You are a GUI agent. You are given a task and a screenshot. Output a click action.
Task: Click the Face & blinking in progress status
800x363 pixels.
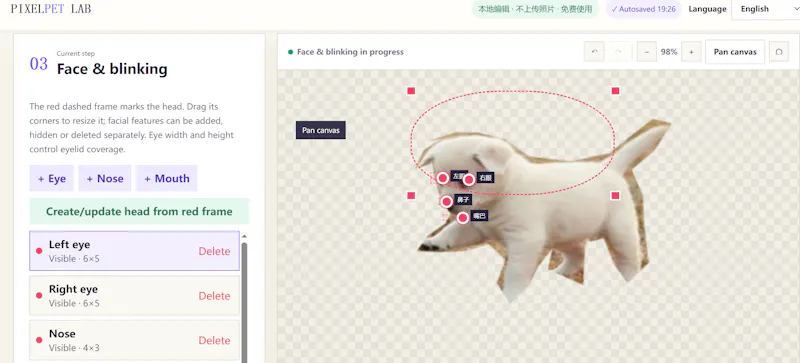coord(346,52)
